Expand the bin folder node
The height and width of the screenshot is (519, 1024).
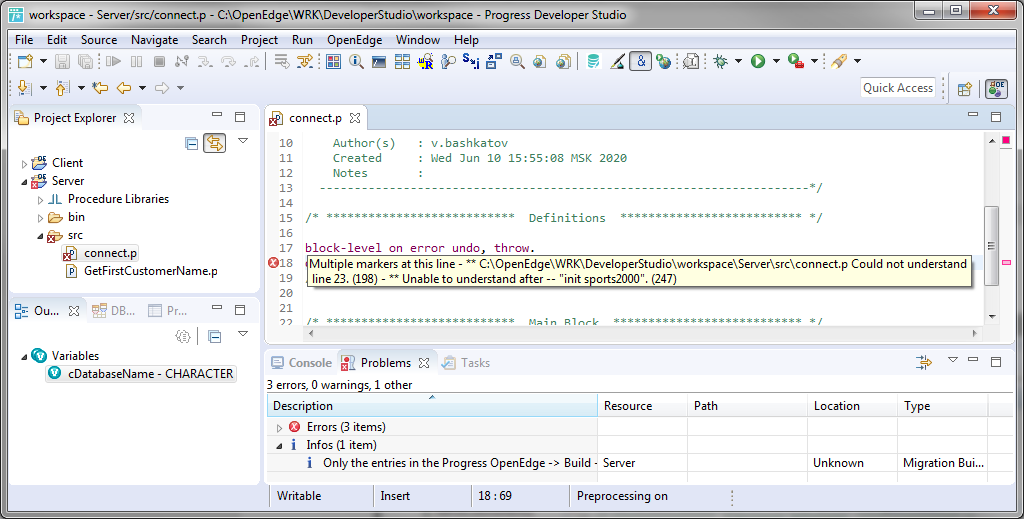(x=40, y=218)
